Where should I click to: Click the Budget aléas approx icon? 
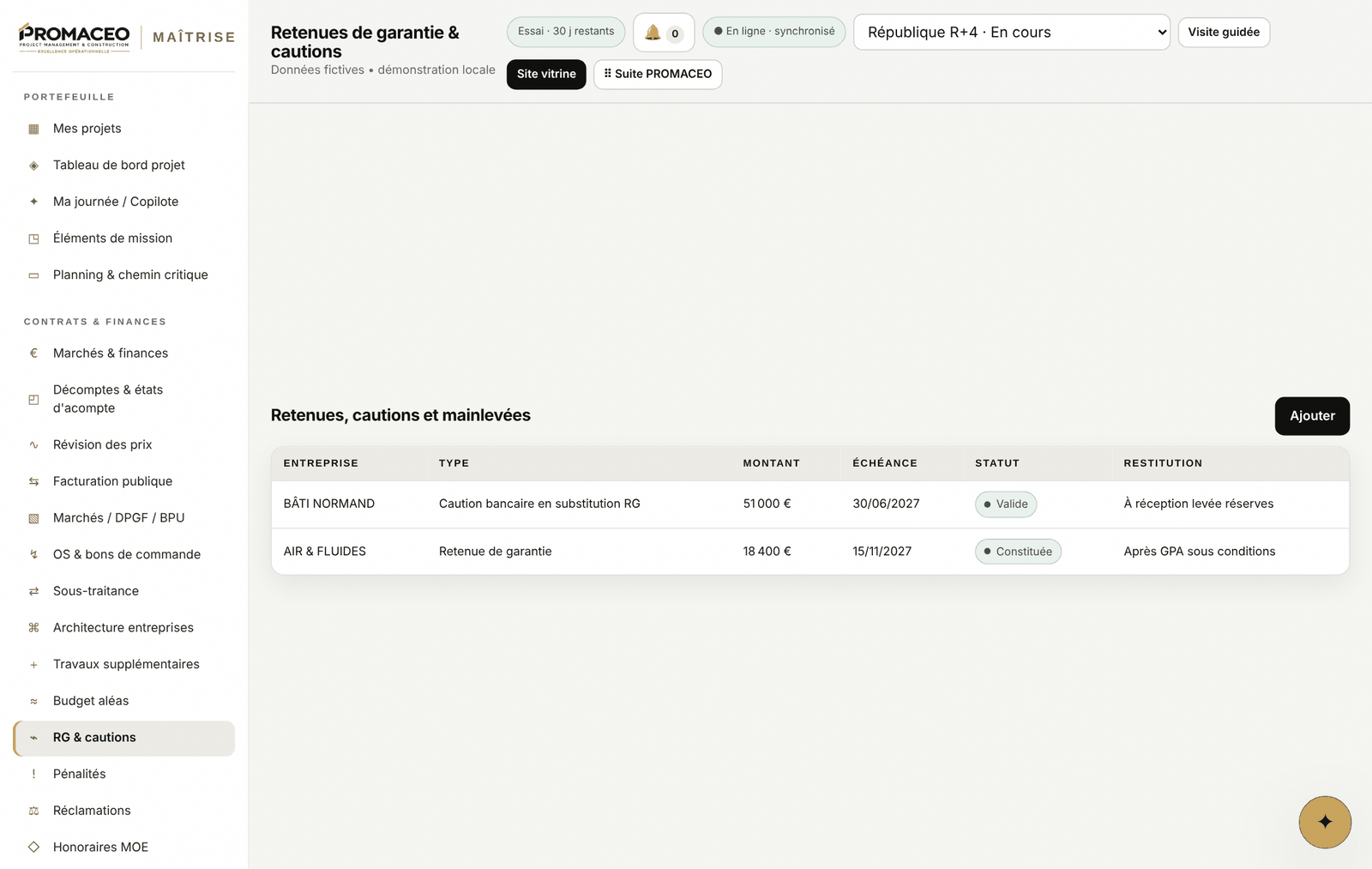33,701
